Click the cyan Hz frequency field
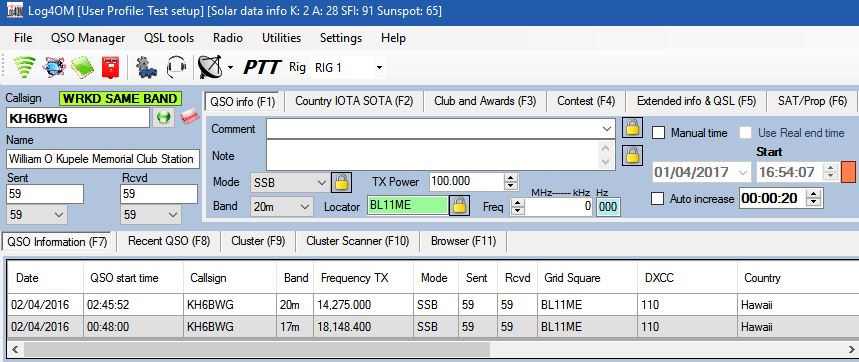This screenshot has height=362, width=859. pos(609,207)
